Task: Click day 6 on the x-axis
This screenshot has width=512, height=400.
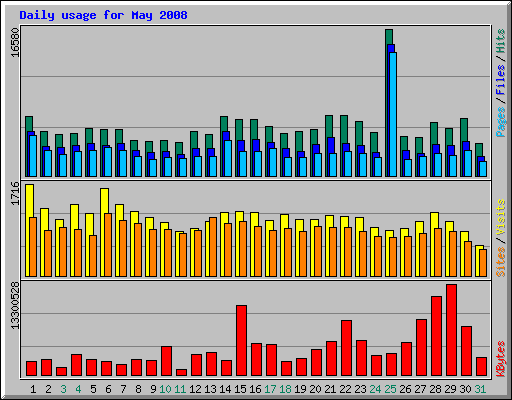Action: click(108, 389)
